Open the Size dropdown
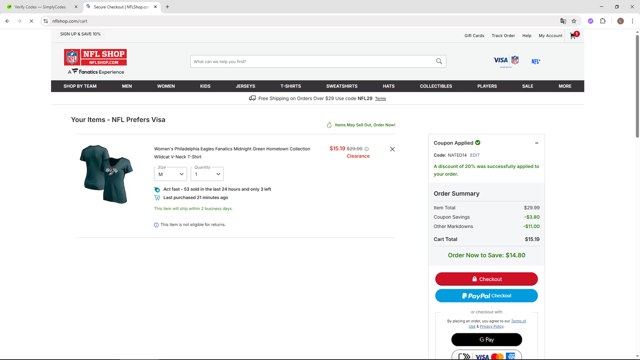The height and width of the screenshot is (360, 640). coord(171,174)
